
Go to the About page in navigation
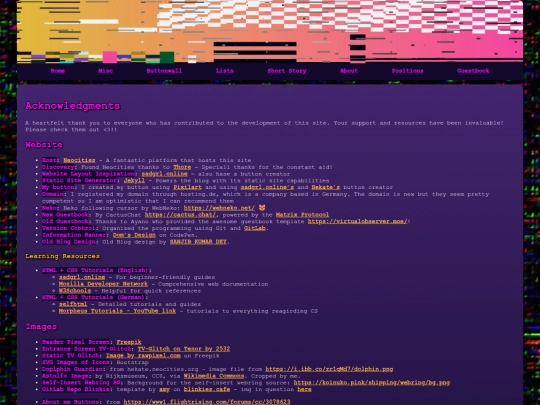tap(349, 71)
